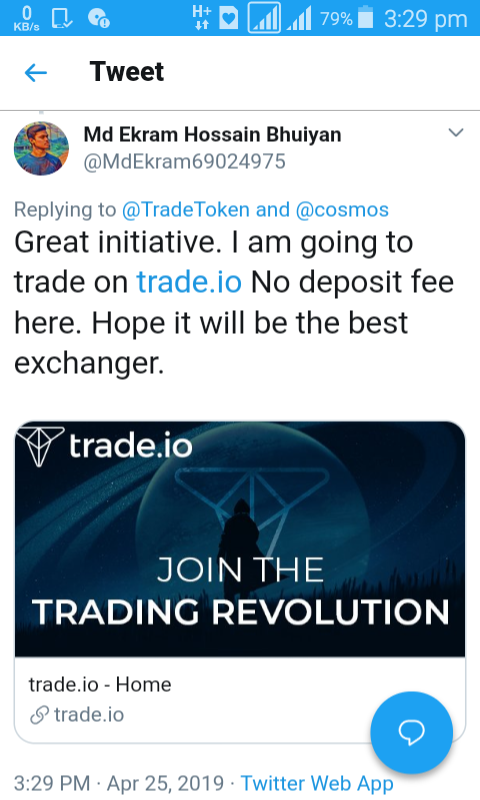
Task: Open the Twitter Web App link
Action: click(317, 783)
